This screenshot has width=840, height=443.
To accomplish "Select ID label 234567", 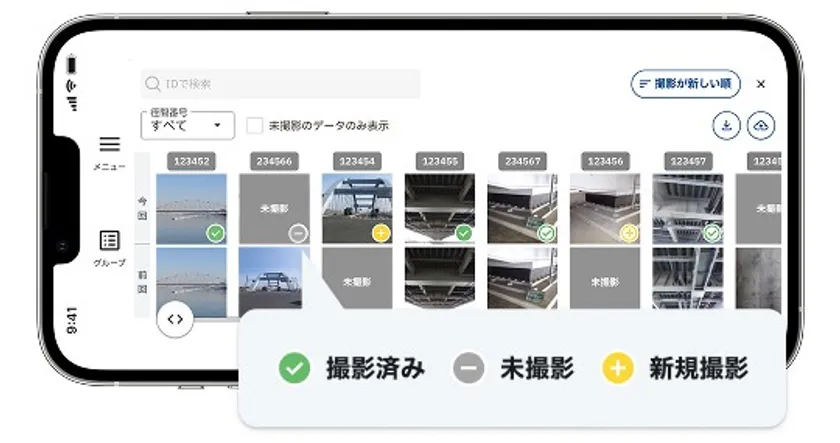I will (x=522, y=161).
